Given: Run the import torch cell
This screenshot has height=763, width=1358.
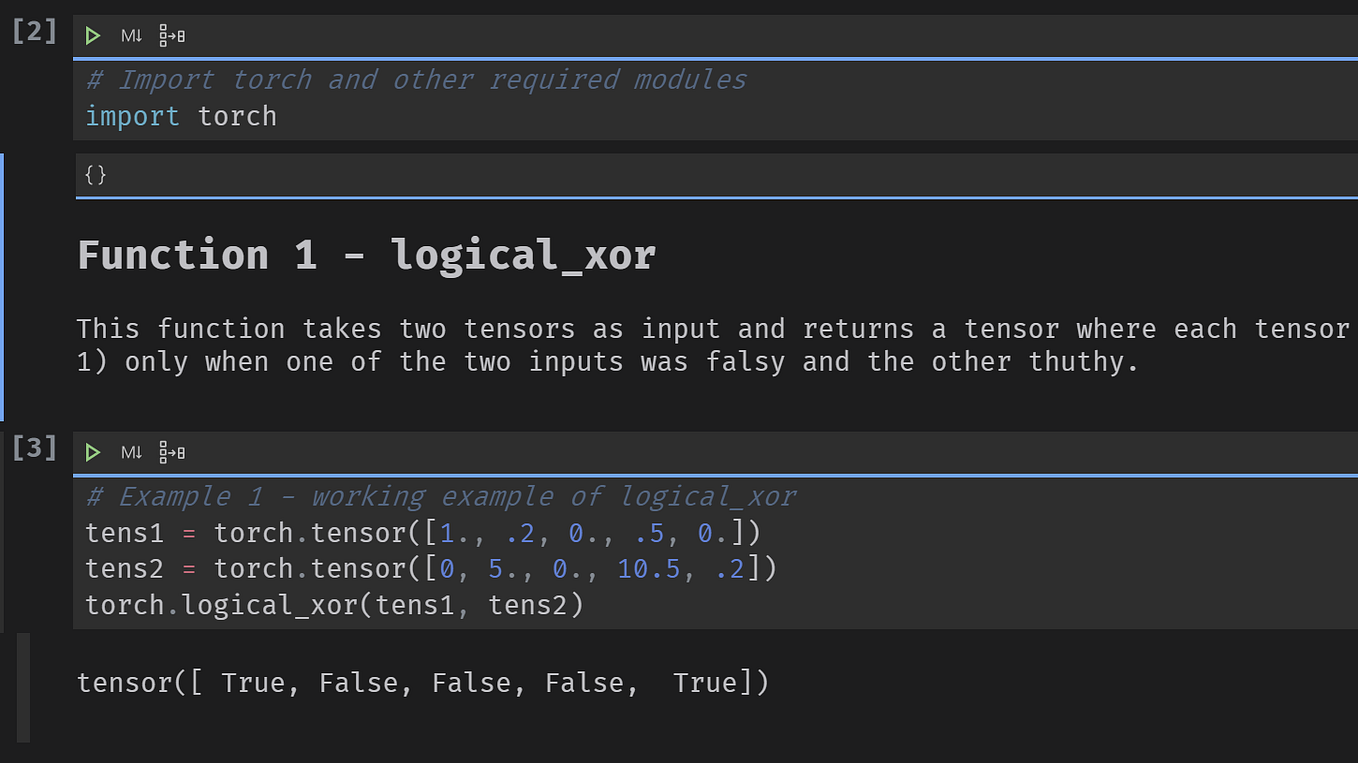Looking at the screenshot, I should (93, 36).
